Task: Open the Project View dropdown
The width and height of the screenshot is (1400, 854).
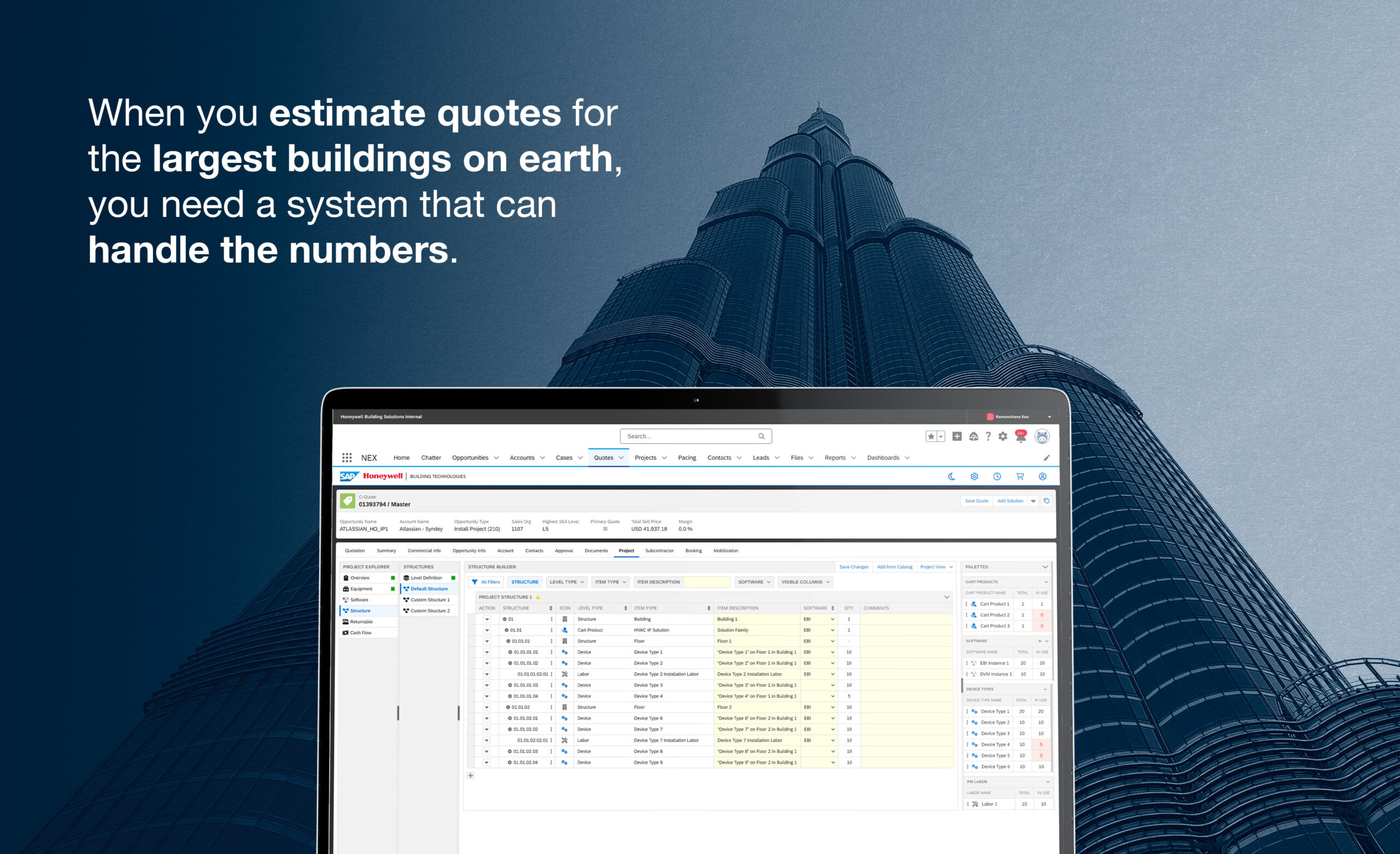Action: tap(936, 566)
